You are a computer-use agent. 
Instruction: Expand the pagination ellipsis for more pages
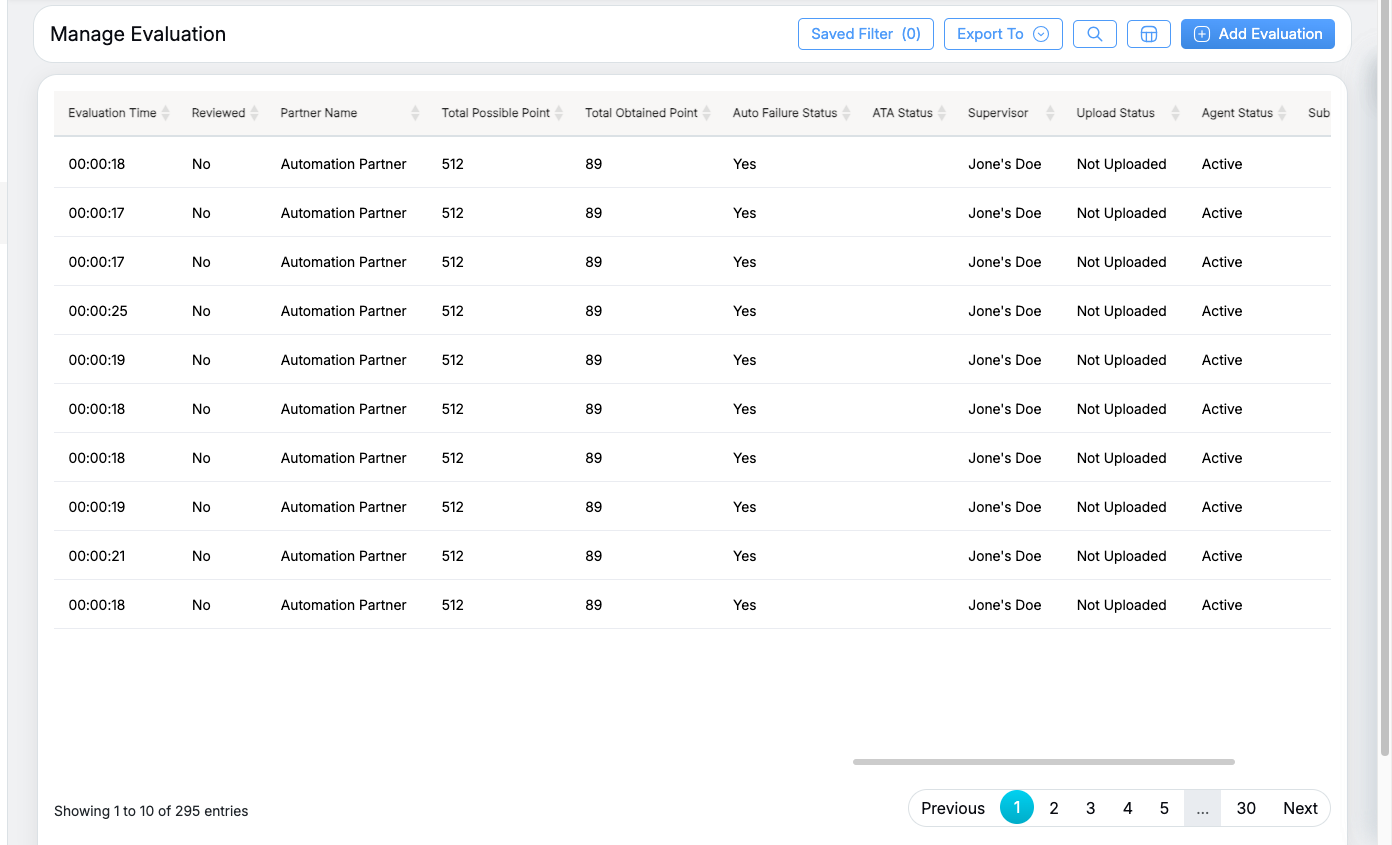pyautogui.click(x=1202, y=808)
